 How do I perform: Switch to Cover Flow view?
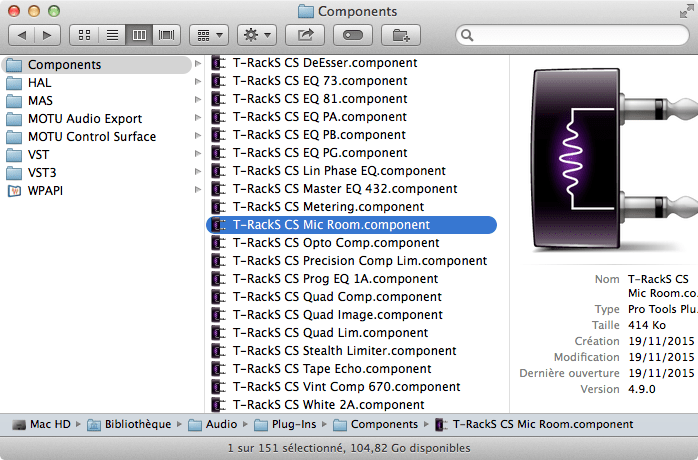[x=165, y=35]
